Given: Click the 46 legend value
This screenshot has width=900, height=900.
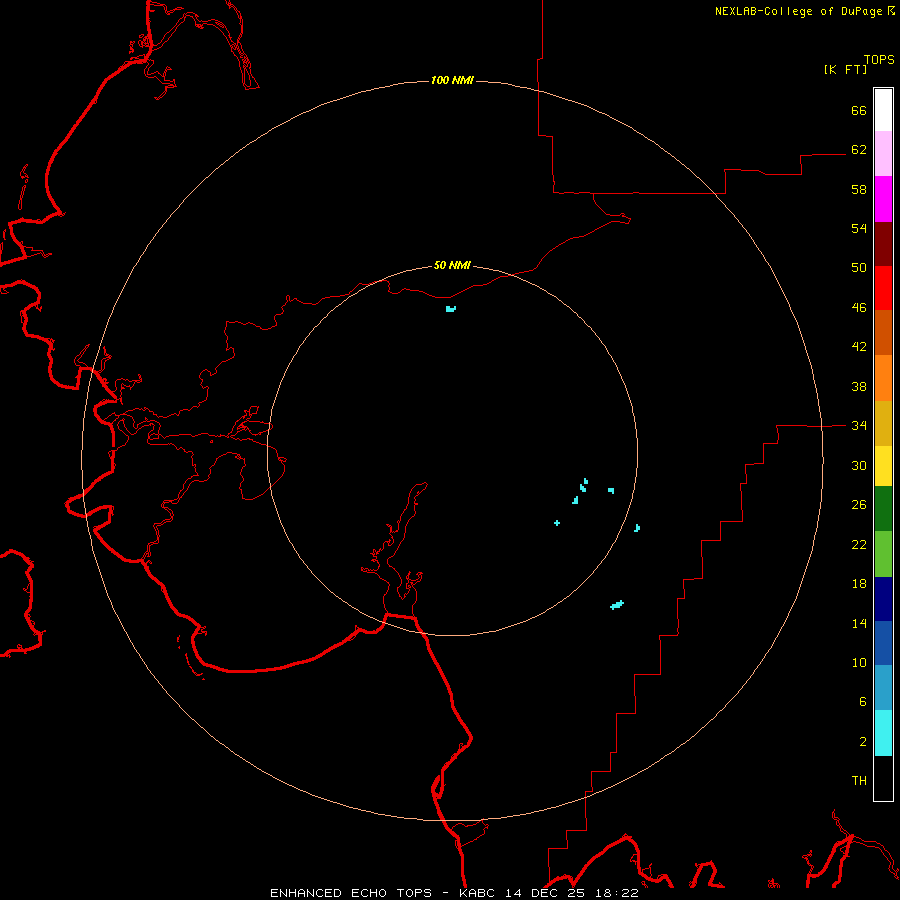Looking at the screenshot, I should point(859,308).
